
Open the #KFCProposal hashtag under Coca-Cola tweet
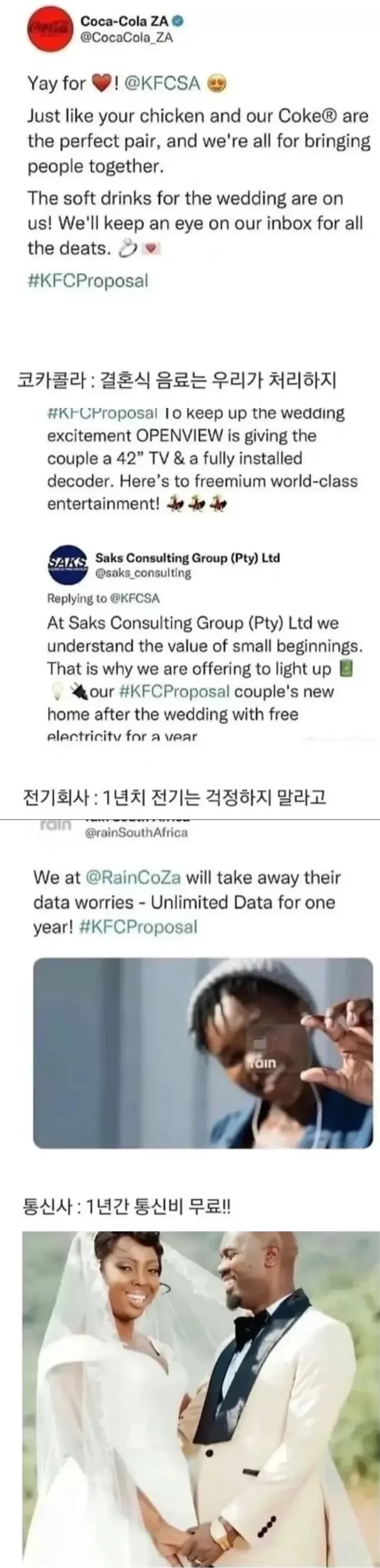click(x=88, y=281)
